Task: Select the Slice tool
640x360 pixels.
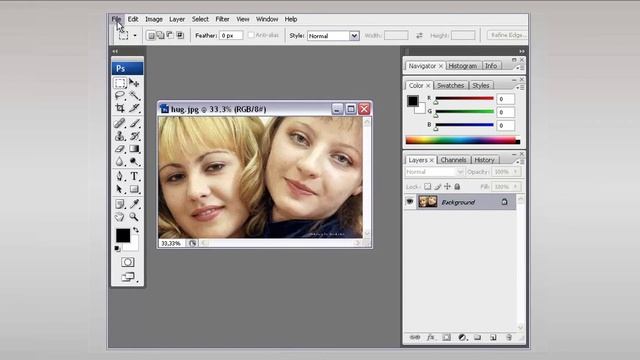Action: tap(134, 108)
